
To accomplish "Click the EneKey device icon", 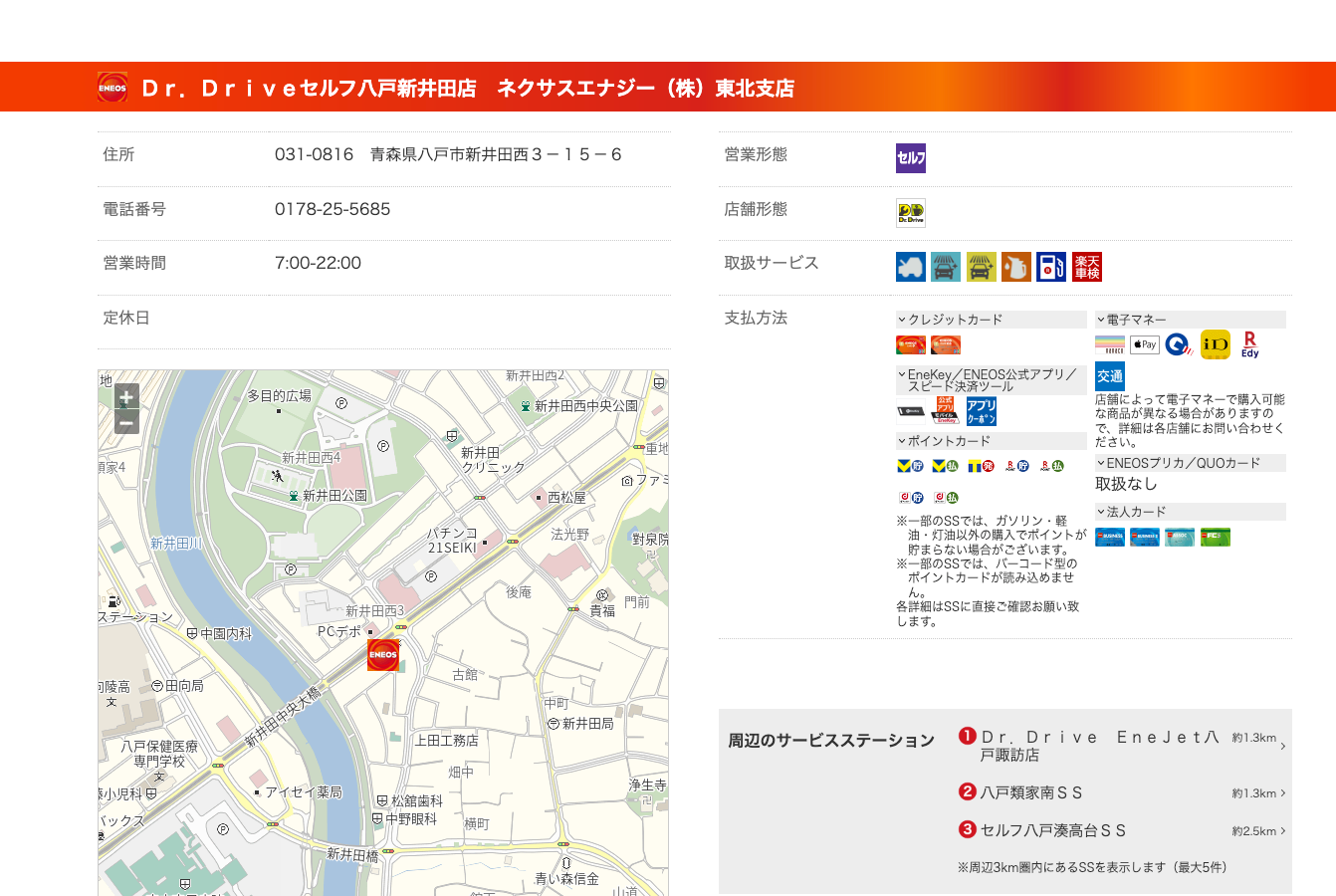I will coord(911,411).
